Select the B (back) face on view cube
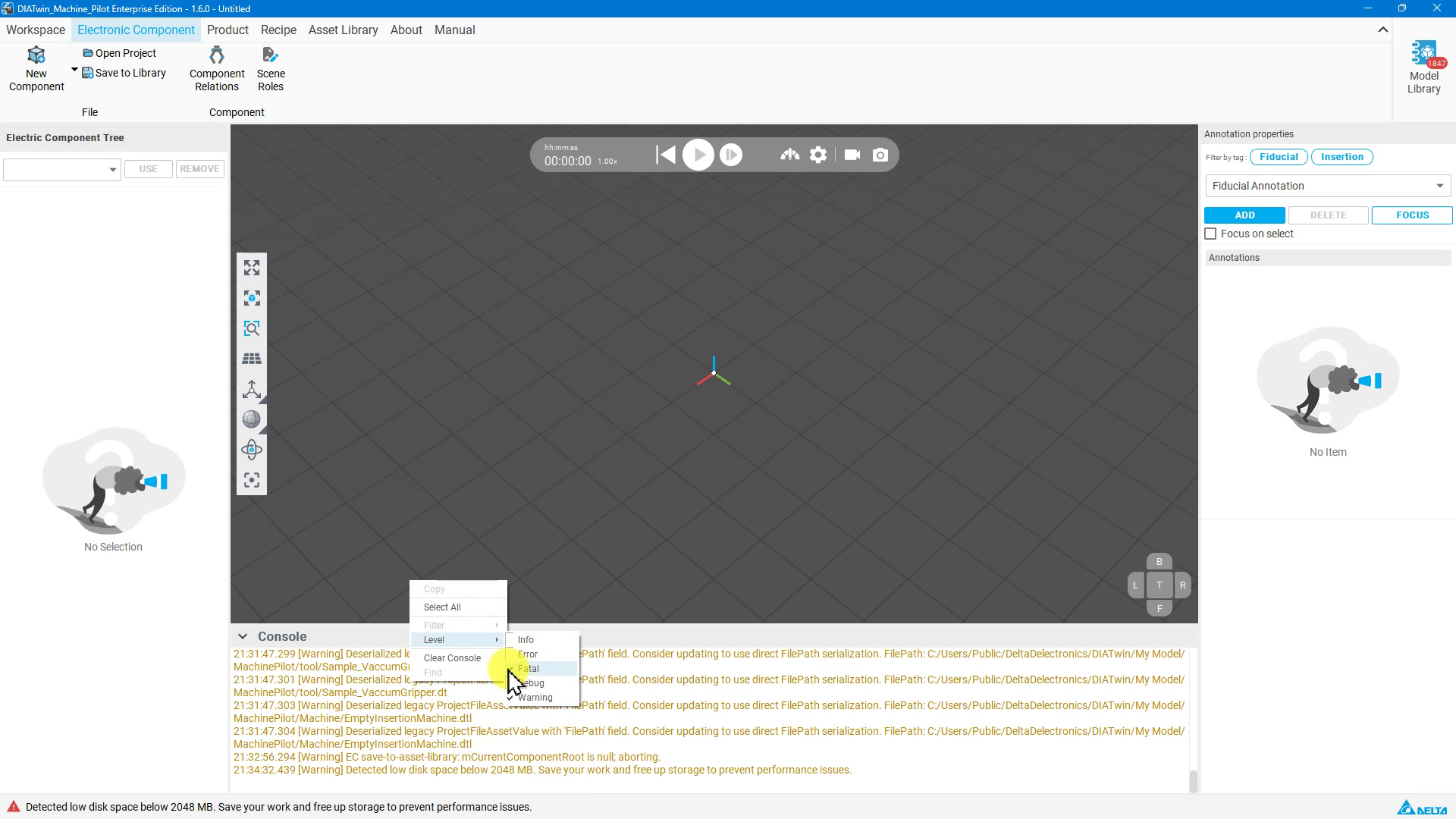The height and width of the screenshot is (819, 1456). coord(1159,562)
